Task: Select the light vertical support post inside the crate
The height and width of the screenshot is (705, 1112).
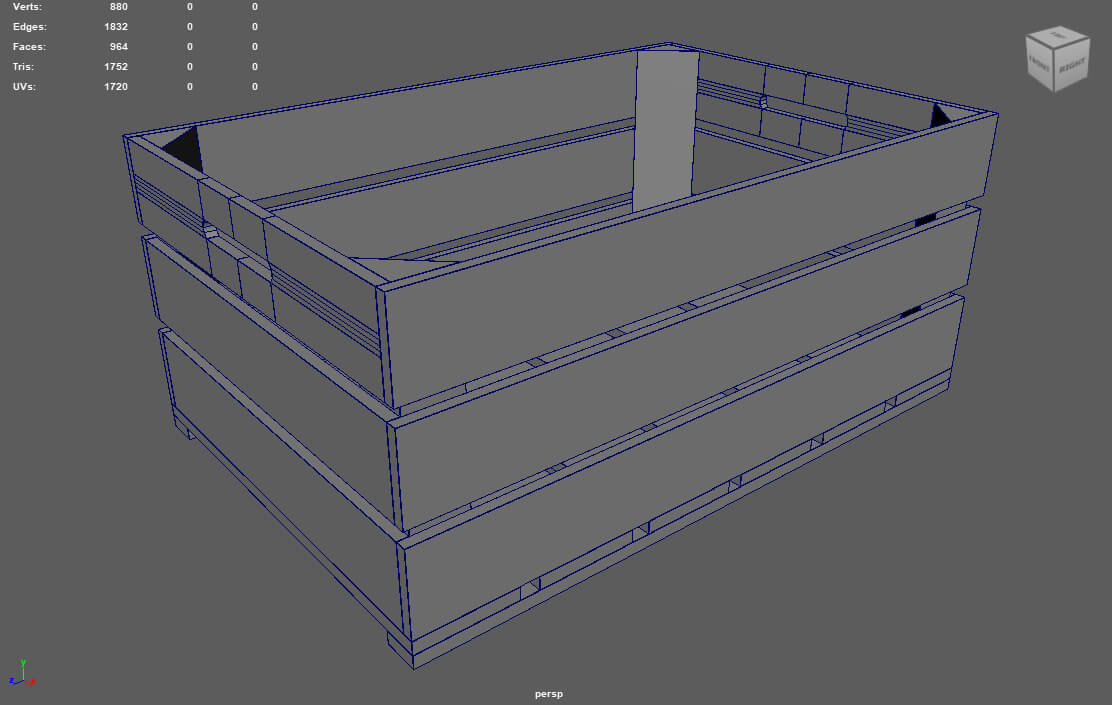Action: (665, 130)
